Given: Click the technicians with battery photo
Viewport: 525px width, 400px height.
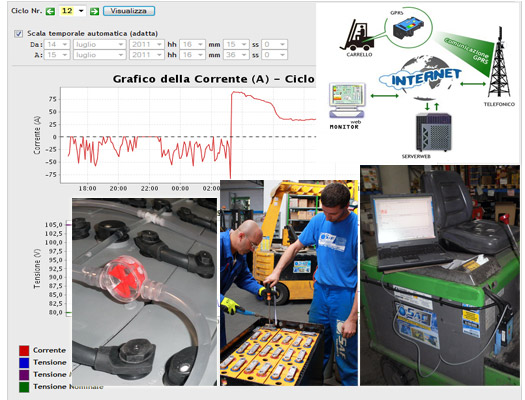Looking at the screenshot, I should click(x=289, y=283).
